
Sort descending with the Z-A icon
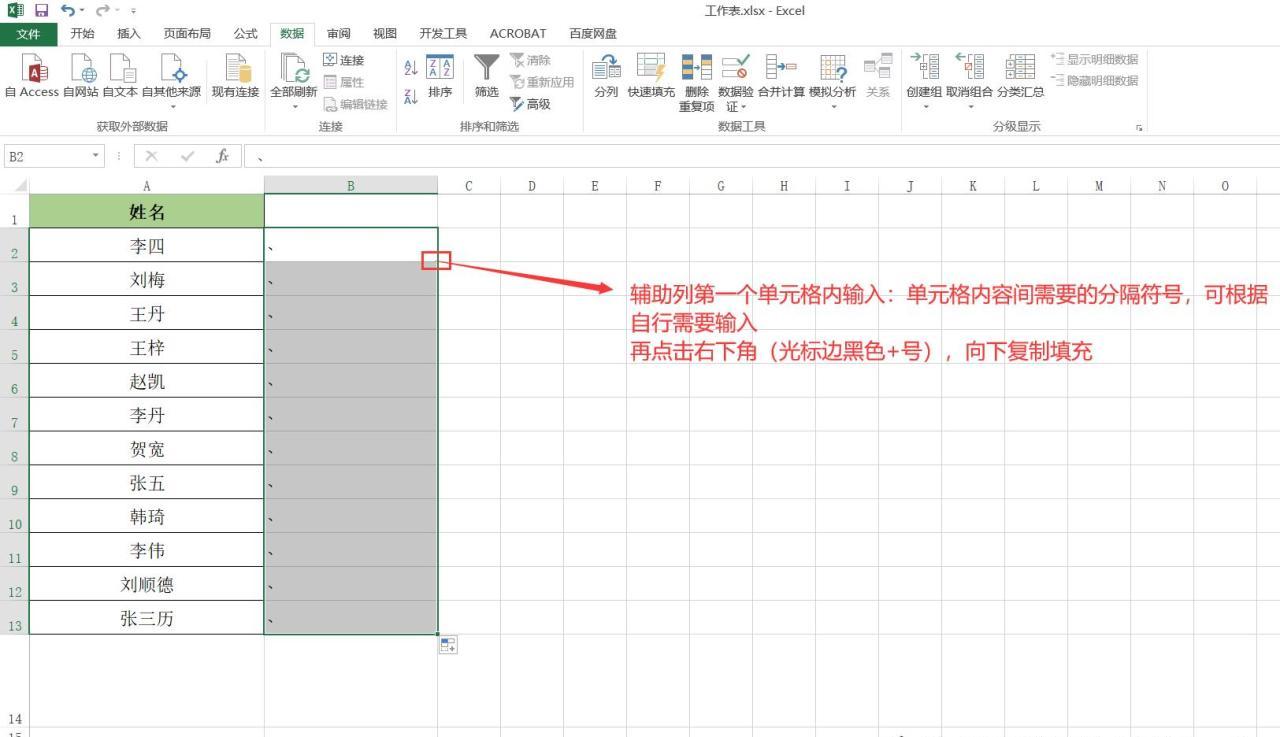click(x=410, y=96)
